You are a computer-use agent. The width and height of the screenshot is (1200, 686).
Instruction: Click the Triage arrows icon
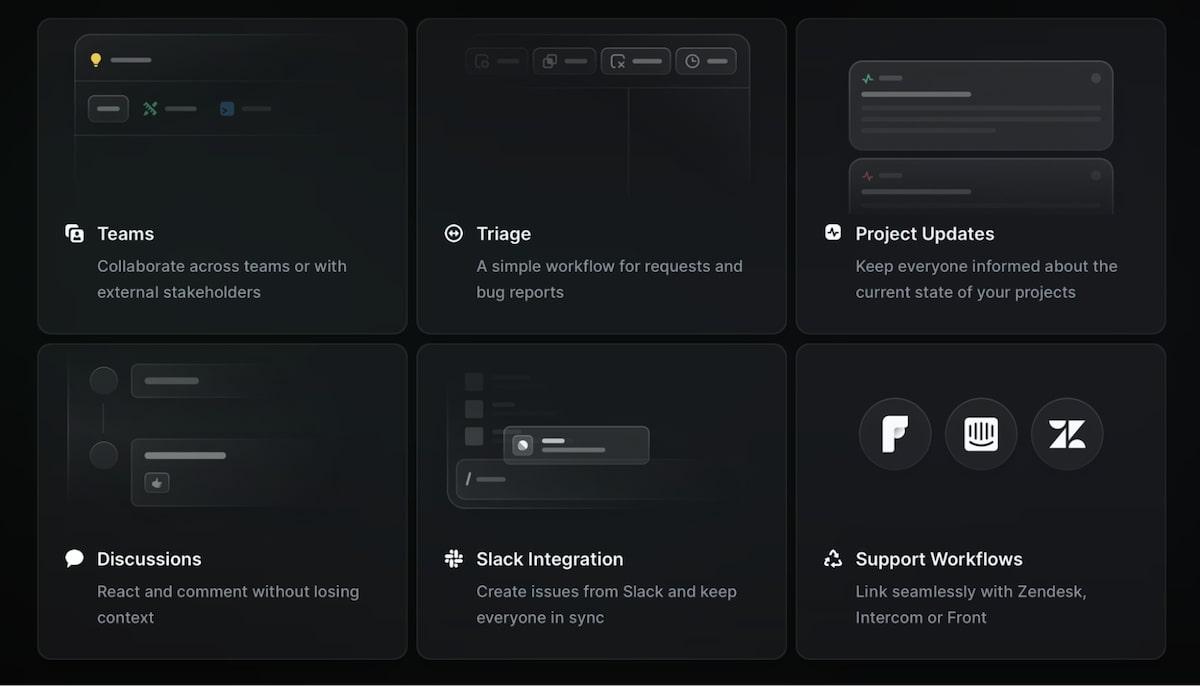pos(454,234)
